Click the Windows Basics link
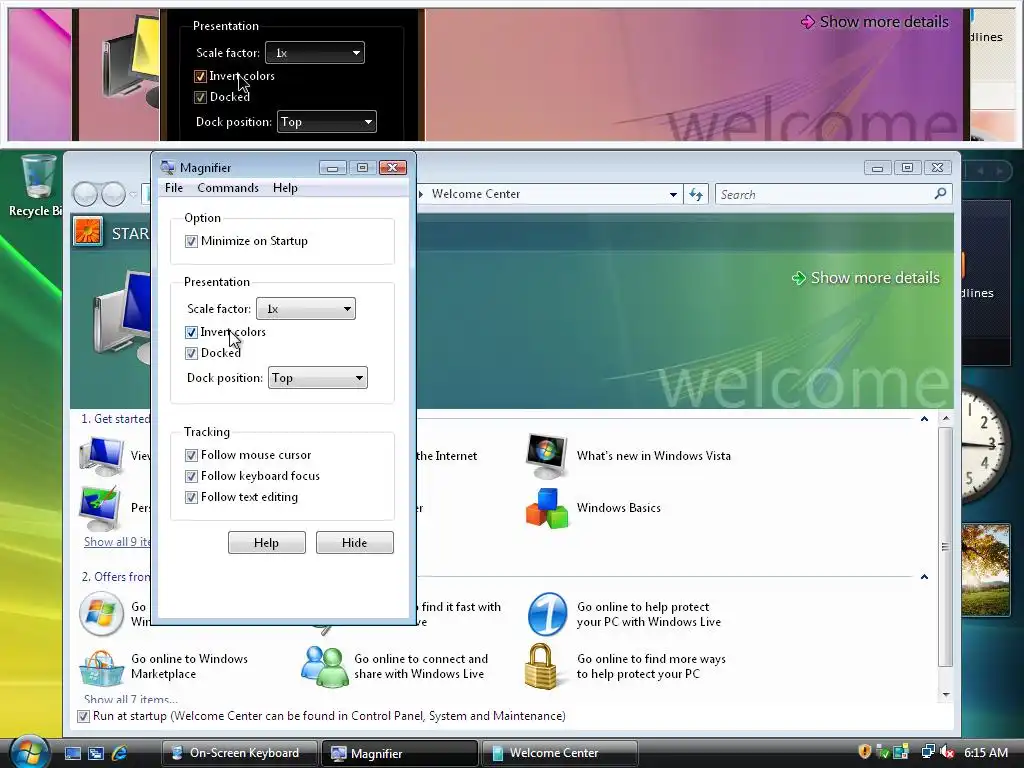This screenshot has height=768, width=1024. pos(618,508)
